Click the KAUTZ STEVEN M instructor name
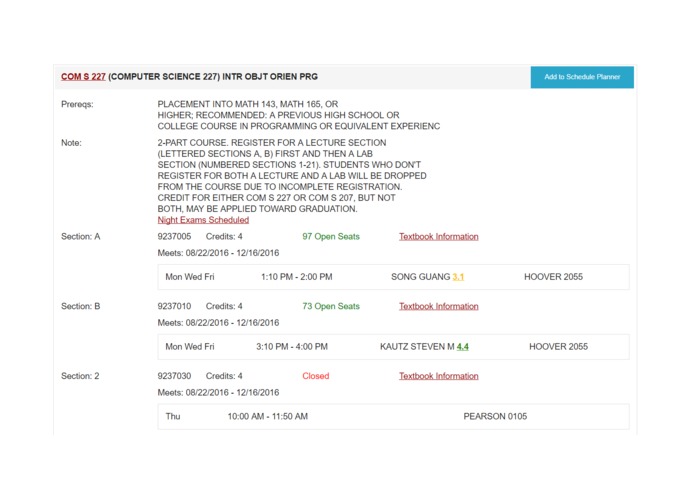The width and height of the screenshot is (695, 494). coord(417,346)
